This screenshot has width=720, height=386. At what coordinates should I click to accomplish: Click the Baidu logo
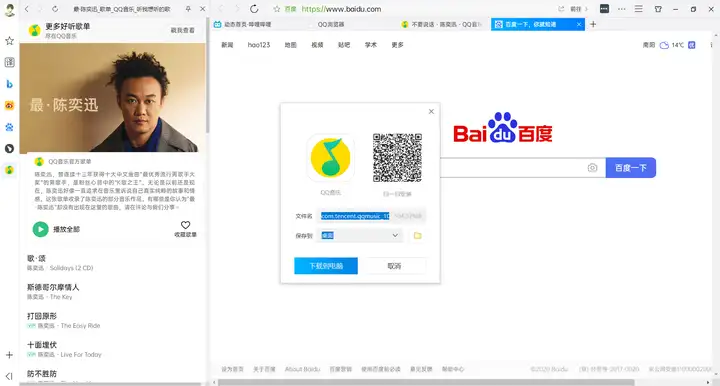click(503, 128)
